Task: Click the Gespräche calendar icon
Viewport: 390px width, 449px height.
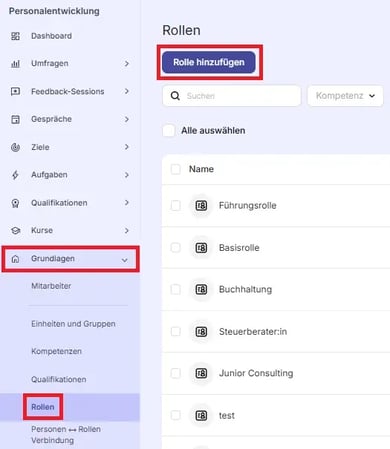Action: pos(15,119)
